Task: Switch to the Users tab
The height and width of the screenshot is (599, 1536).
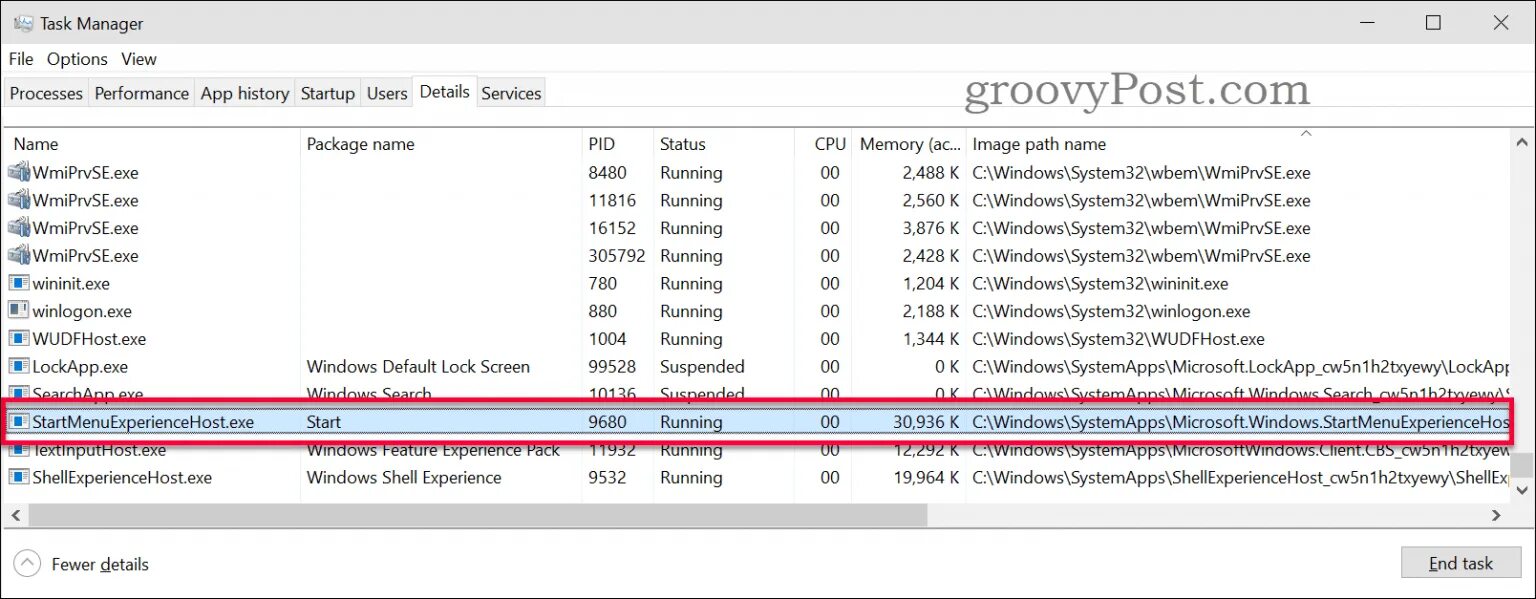Action: pos(387,93)
